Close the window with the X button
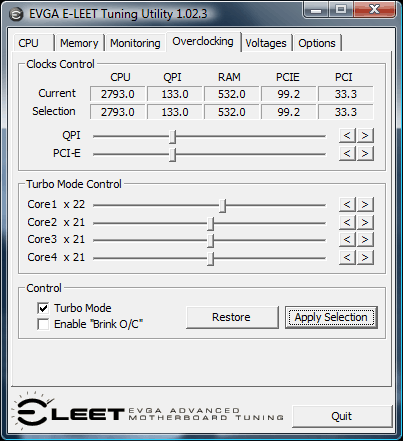 [375, 9]
